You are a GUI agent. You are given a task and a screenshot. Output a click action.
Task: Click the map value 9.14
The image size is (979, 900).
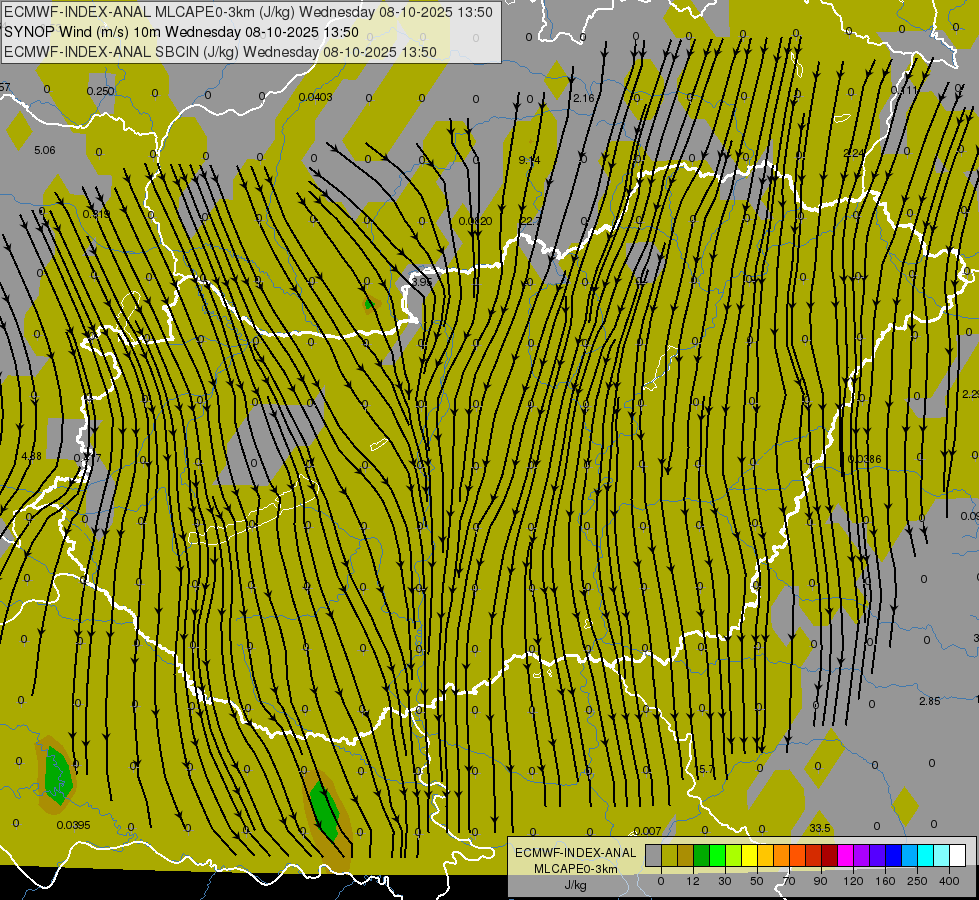pos(529,160)
